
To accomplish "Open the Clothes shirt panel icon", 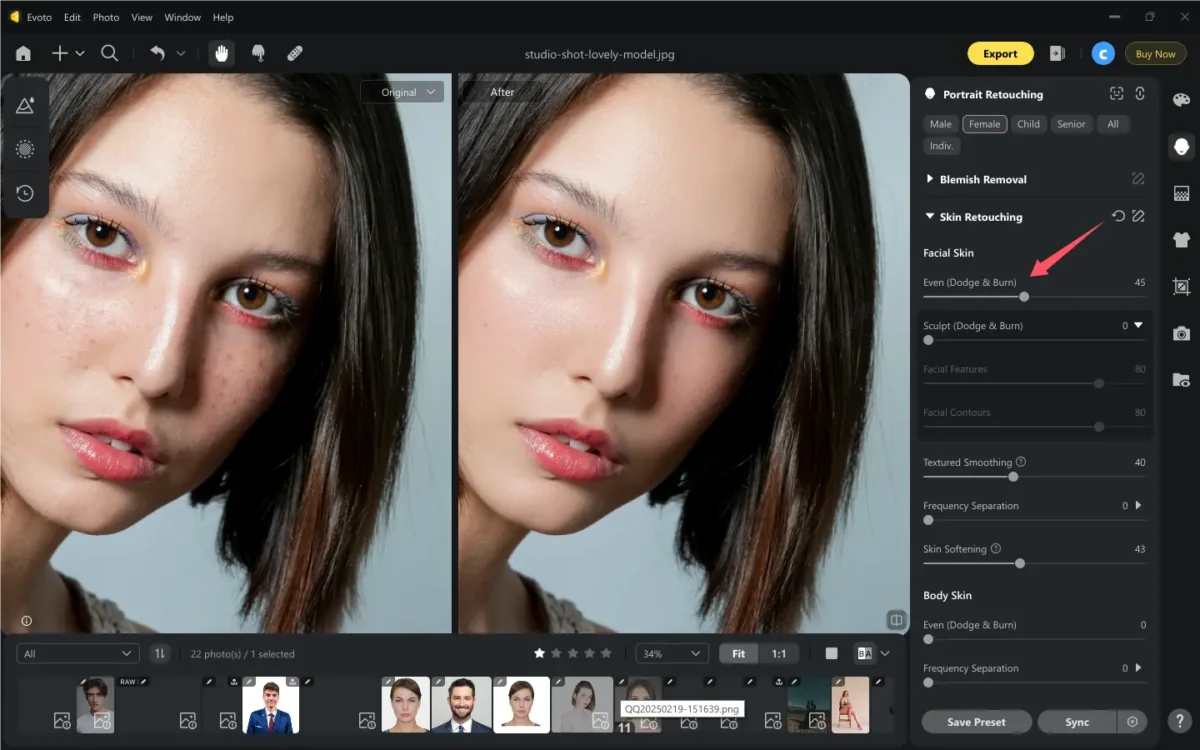I will [x=1181, y=239].
